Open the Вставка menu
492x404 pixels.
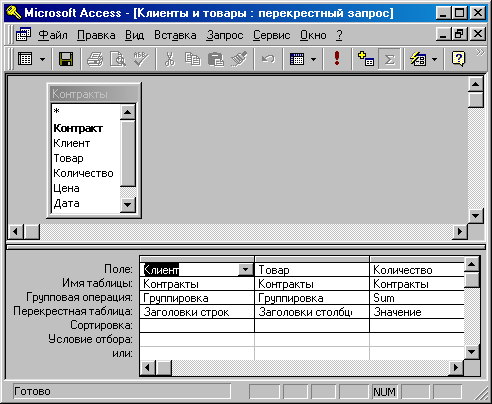coord(175,35)
